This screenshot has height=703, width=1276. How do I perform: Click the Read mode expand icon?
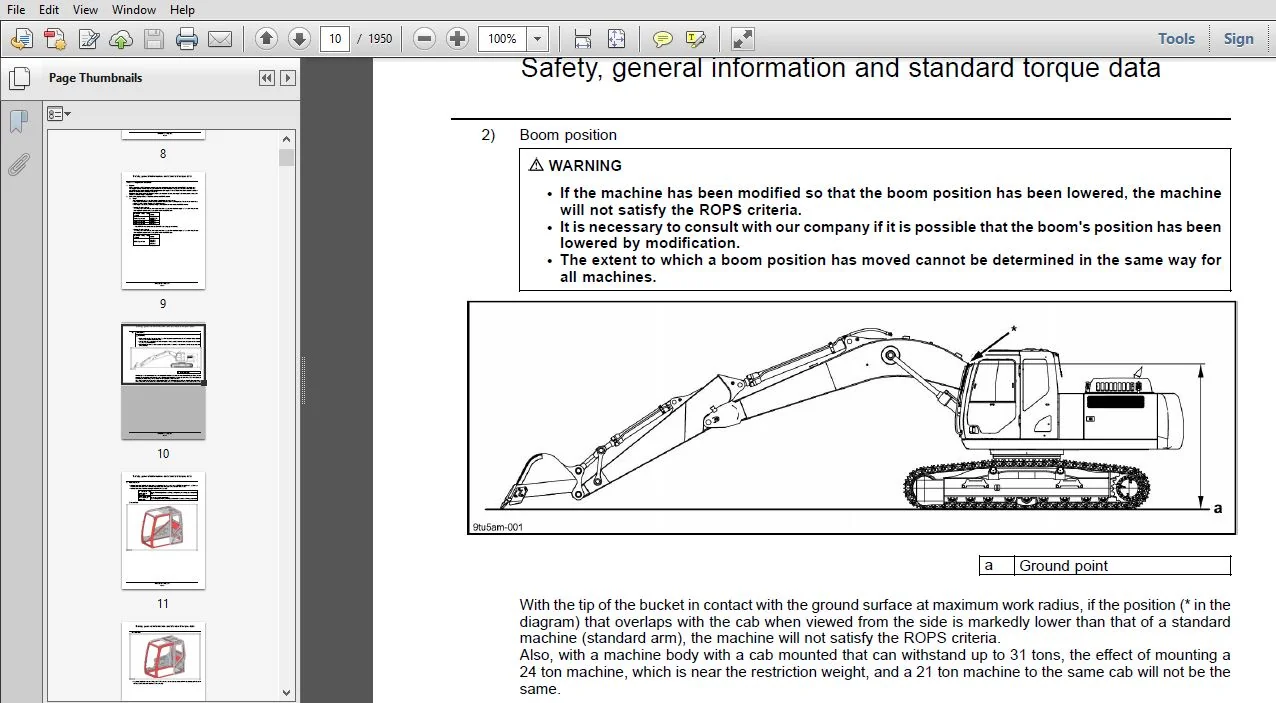pos(742,39)
